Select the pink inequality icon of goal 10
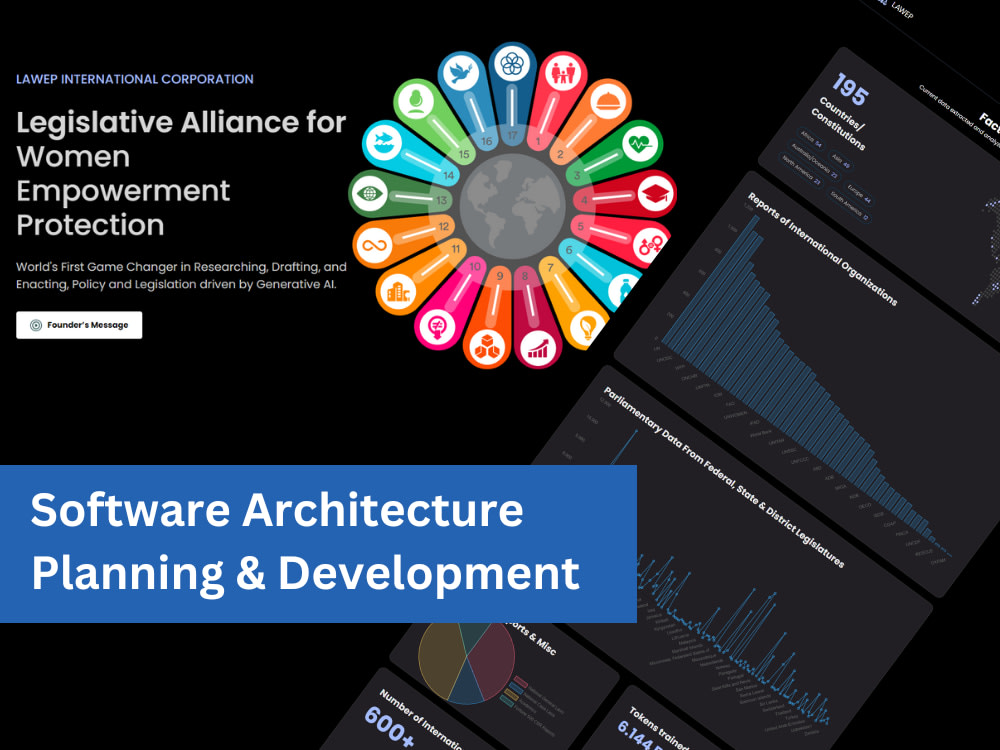1000x750 pixels. coord(437,327)
